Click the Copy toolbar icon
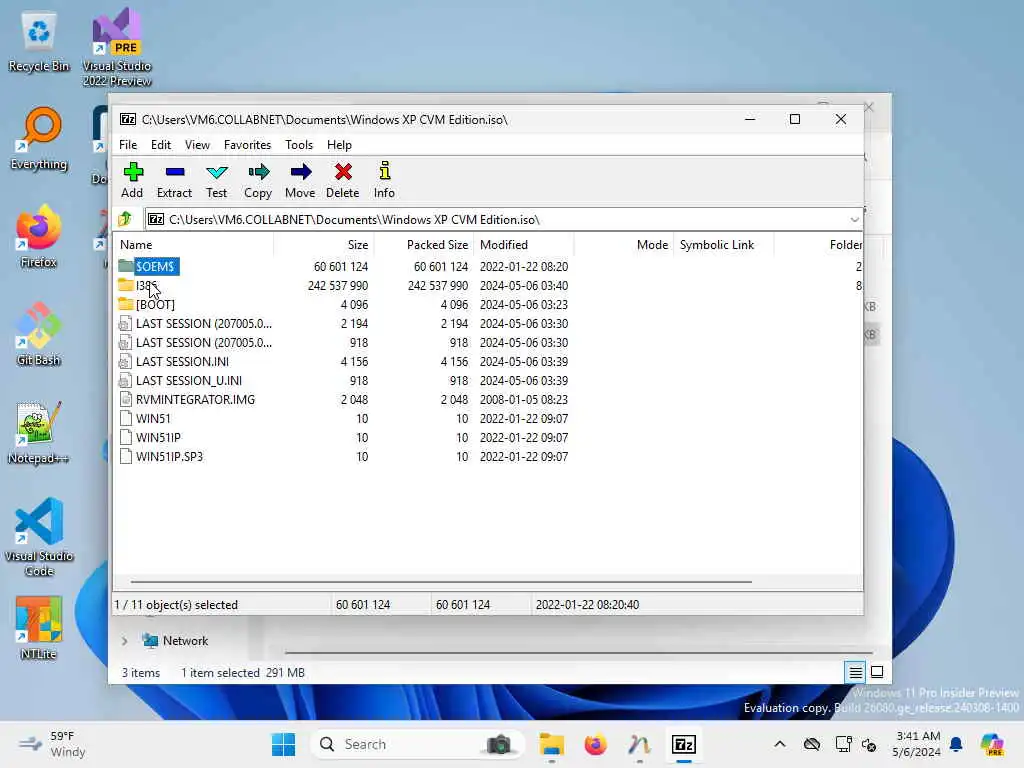This screenshot has width=1024, height=768. 258,180
